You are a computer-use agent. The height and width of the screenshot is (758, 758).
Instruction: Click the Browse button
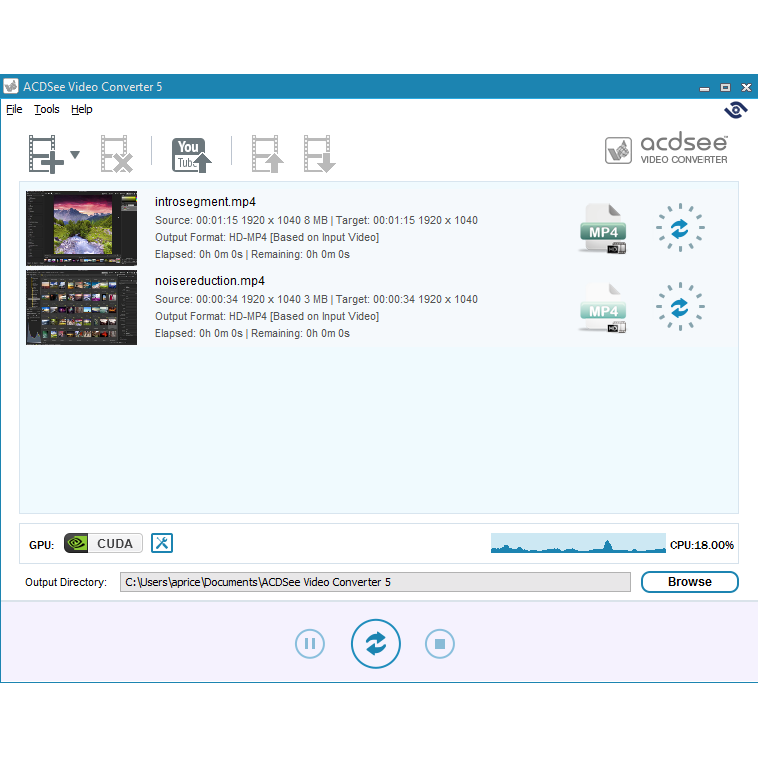click(x=689, y=582)
